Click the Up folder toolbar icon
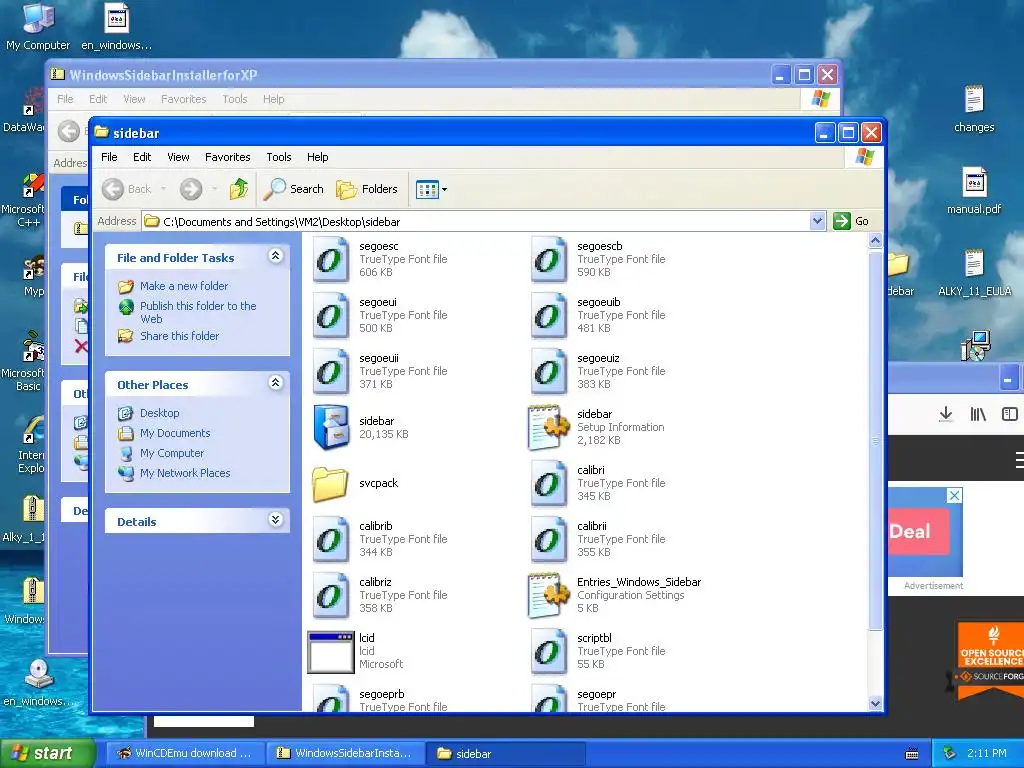Screen dimensions: 1024x768 [x=239, y=189]
